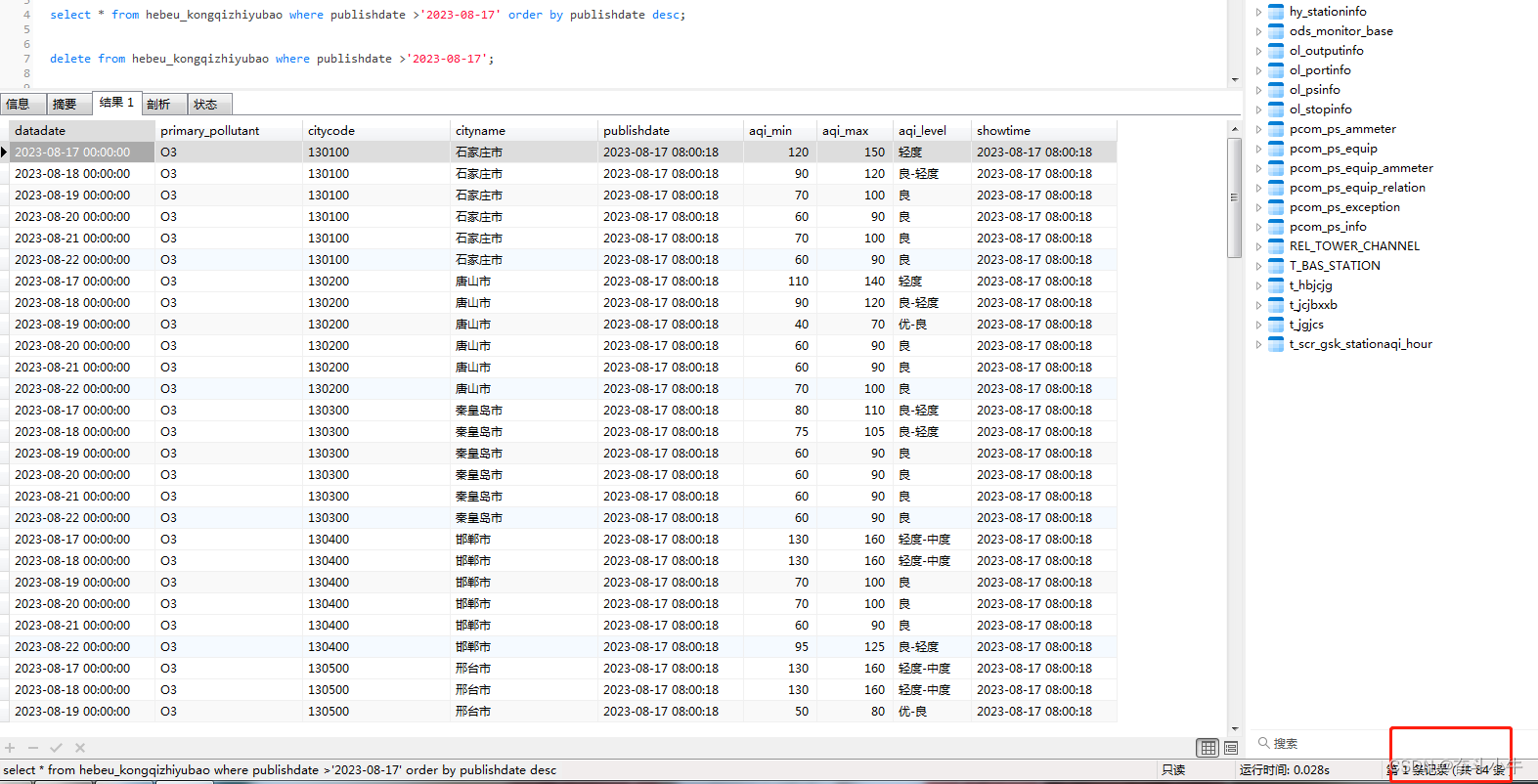Viewport: 1538px width, 784px height.
Task: Select the first row indicator arrow
Action: pos(4,152)
